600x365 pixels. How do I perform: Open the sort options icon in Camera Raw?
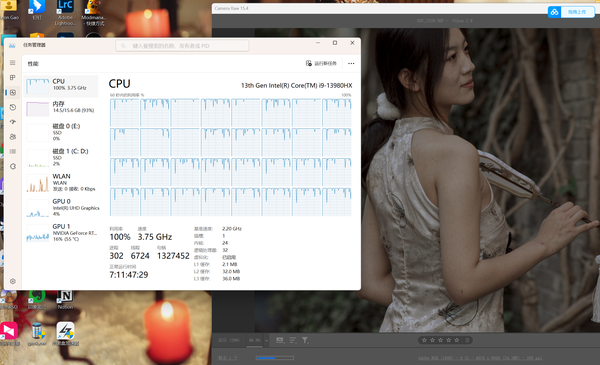[293, 340]
